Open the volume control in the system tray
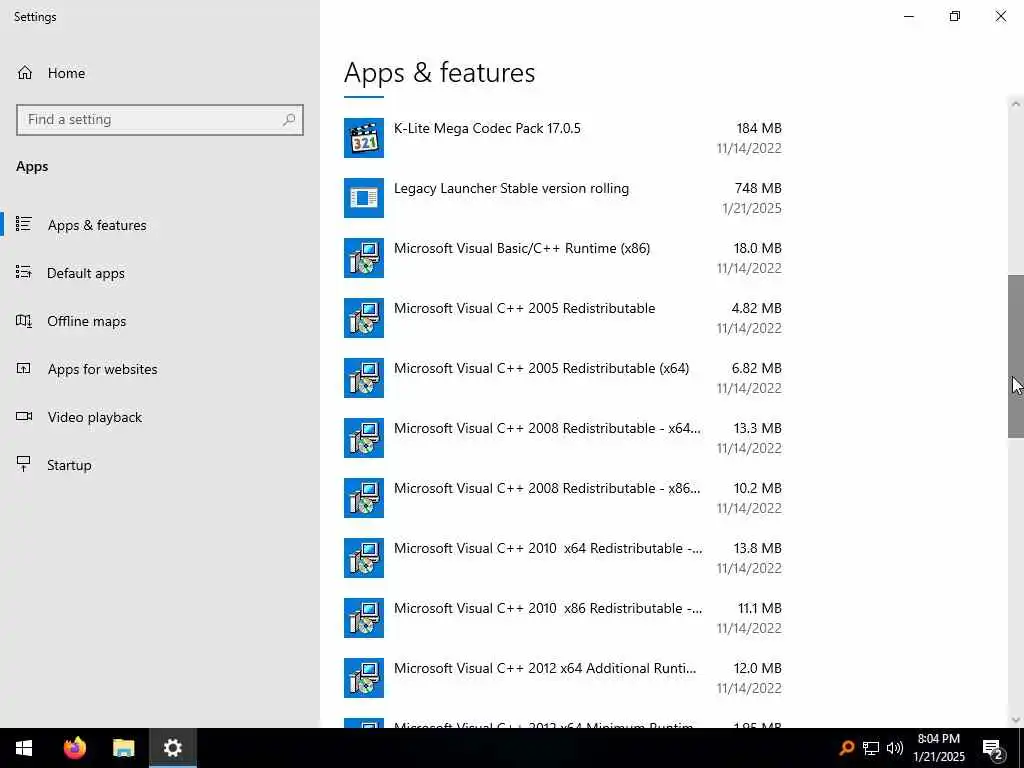Viewport: 1024px width, 768px height. point(895,748)
